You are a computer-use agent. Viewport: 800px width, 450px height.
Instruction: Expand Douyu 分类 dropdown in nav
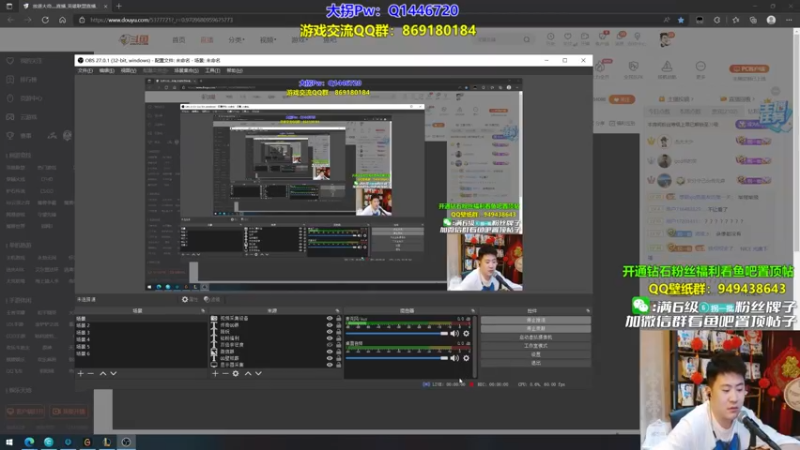pyautogui.click(x=236, y=40)
